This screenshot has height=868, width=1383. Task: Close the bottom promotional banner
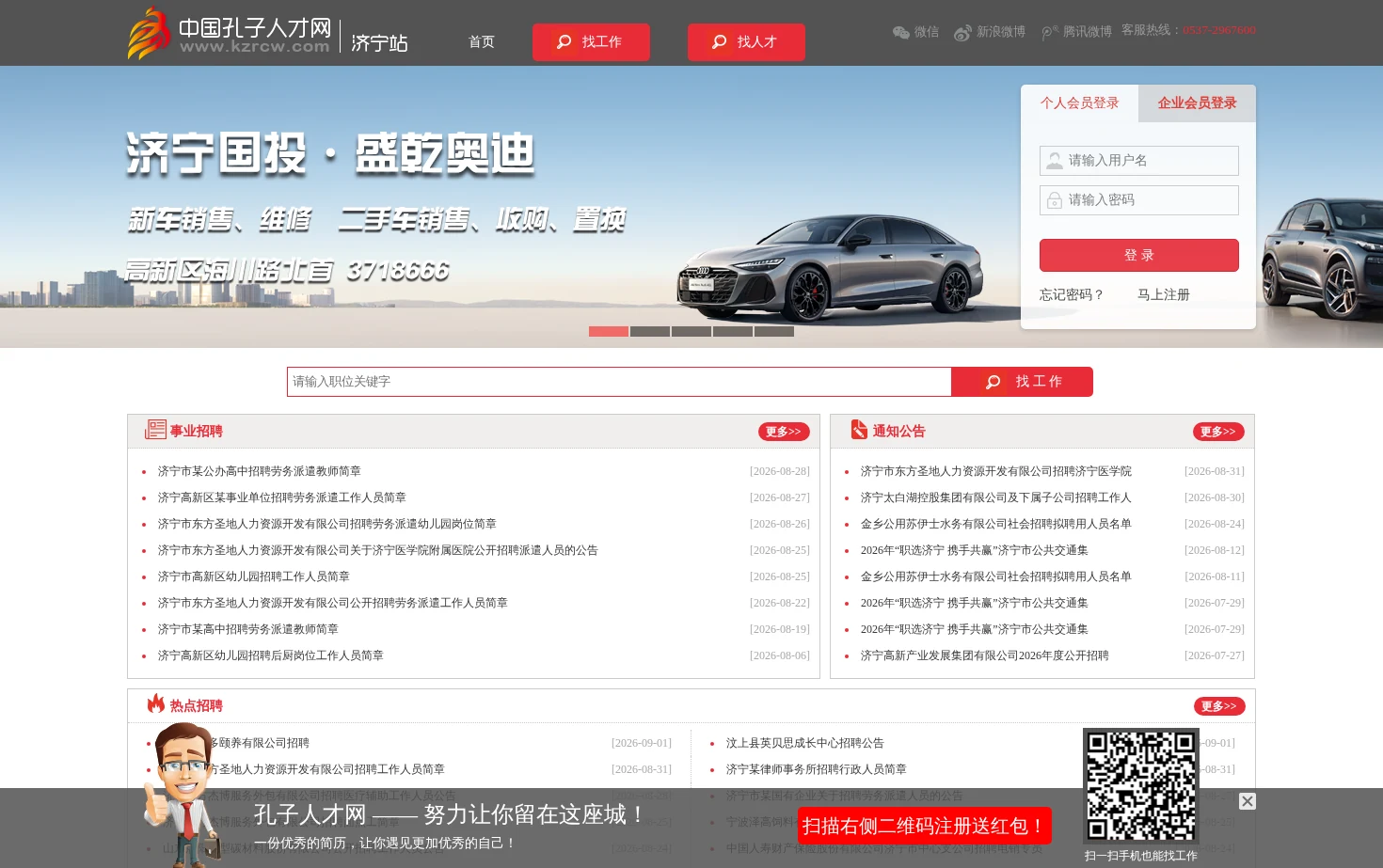tap(1248, 801)
